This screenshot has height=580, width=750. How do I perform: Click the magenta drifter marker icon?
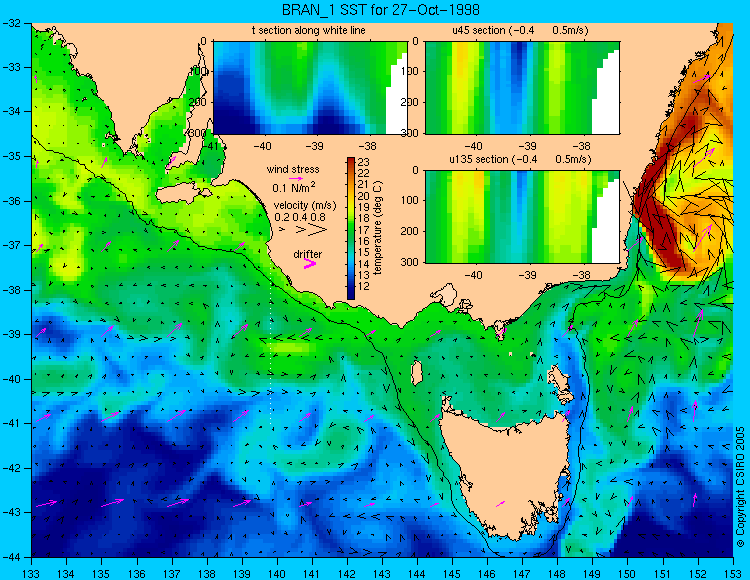tap(309, 263)
